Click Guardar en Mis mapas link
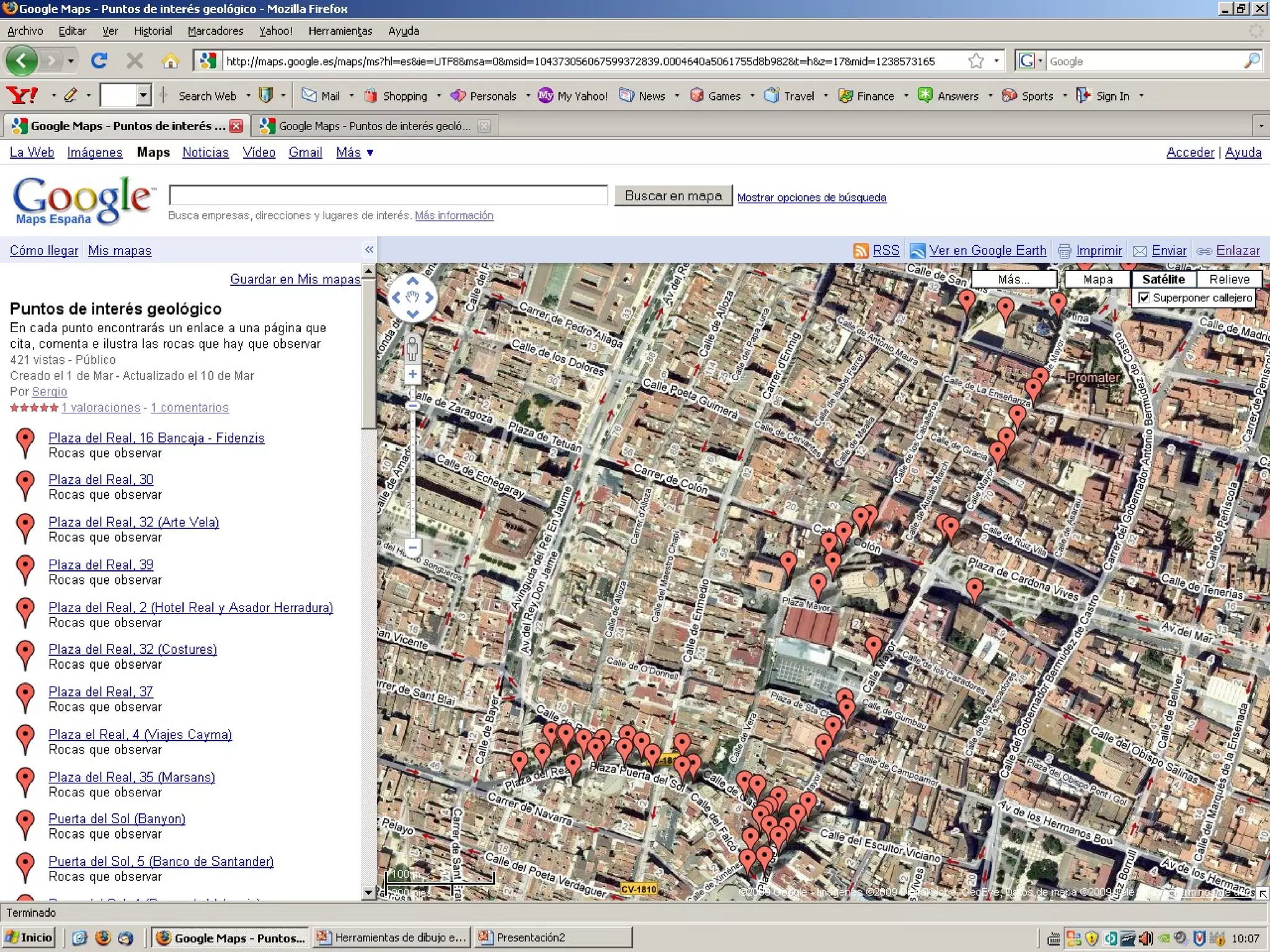Image resolution: width=1270 pixels, height=952 pixels. click(x=295, y=279)
